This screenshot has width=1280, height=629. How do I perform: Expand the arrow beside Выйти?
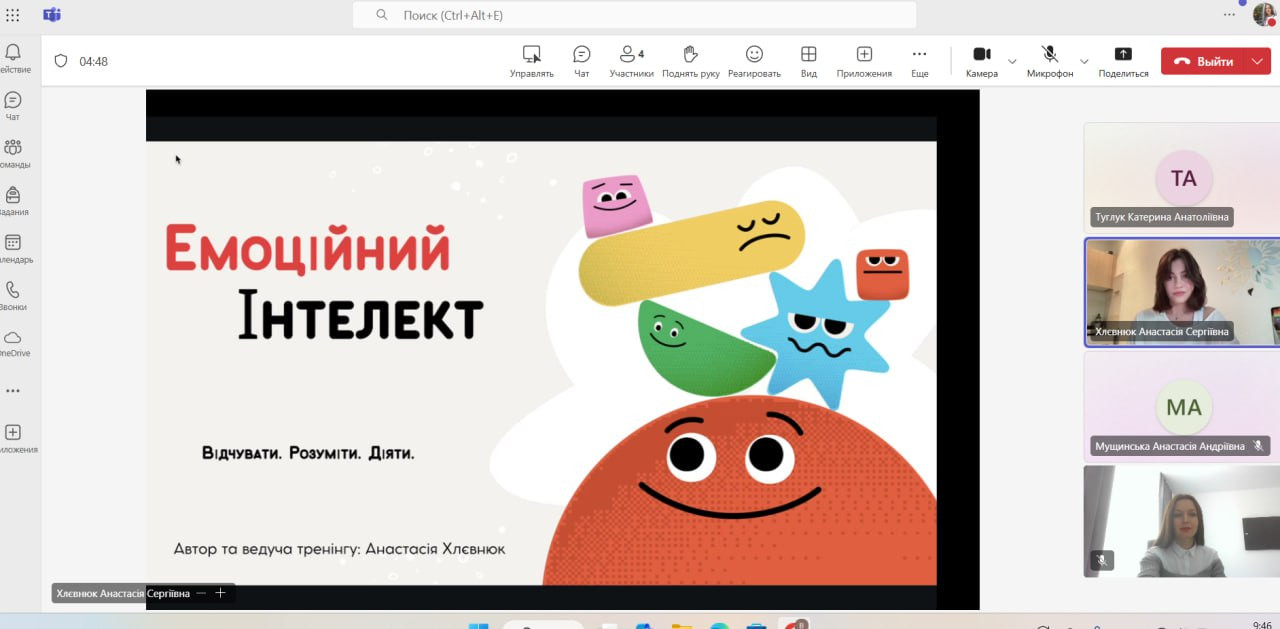(x=1258, y=61)
